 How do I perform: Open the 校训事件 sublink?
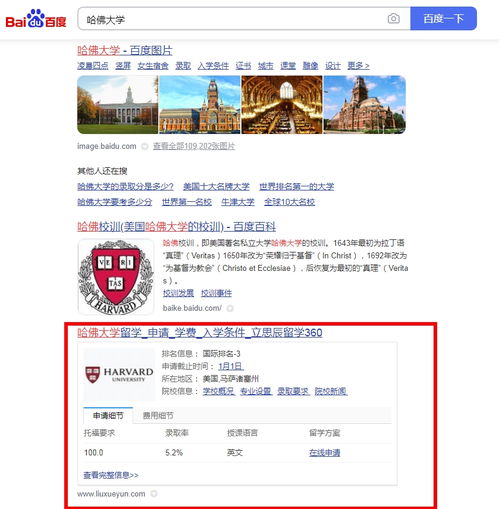tap(216, 293)
